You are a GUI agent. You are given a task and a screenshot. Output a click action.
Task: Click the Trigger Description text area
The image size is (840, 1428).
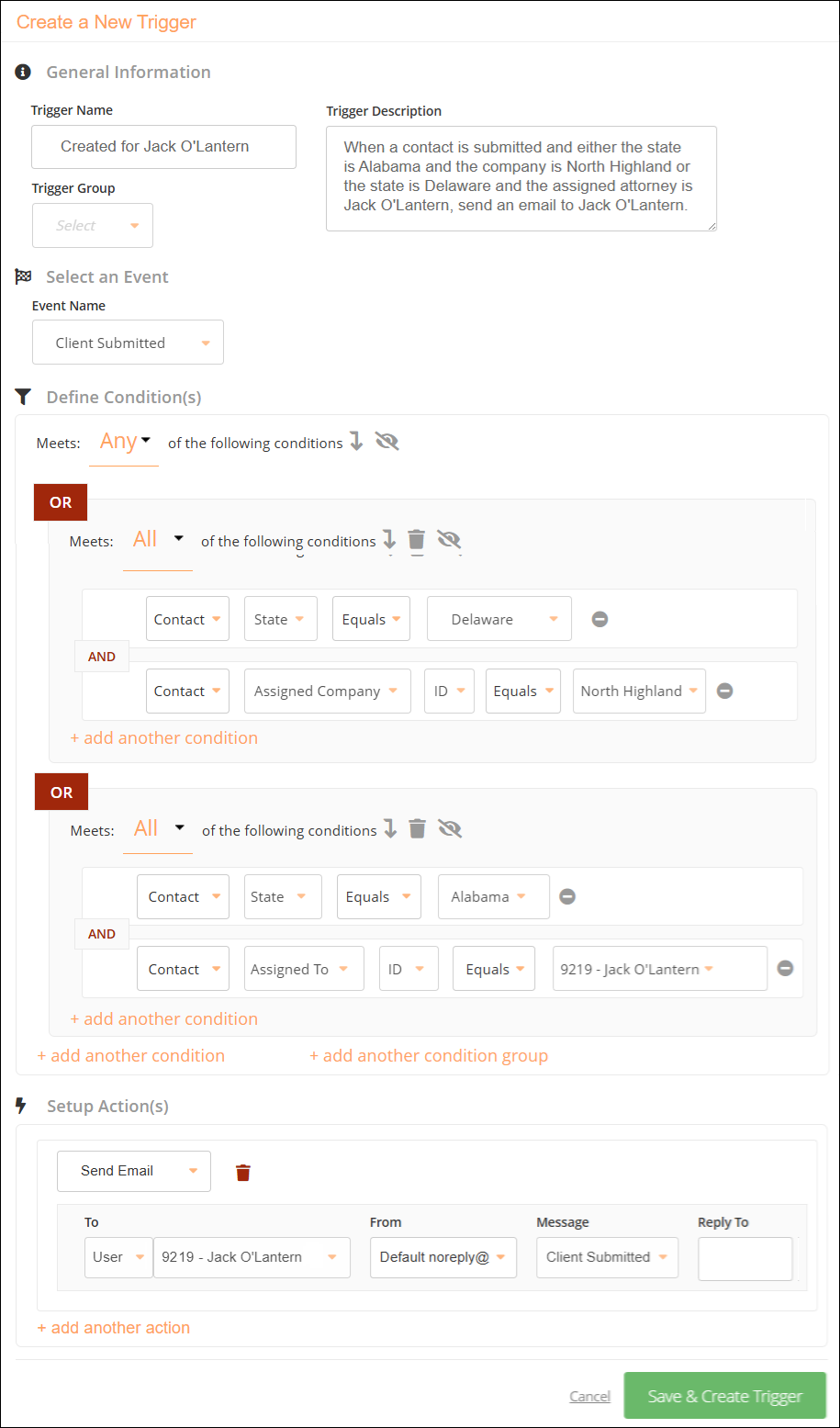point(521,178)
